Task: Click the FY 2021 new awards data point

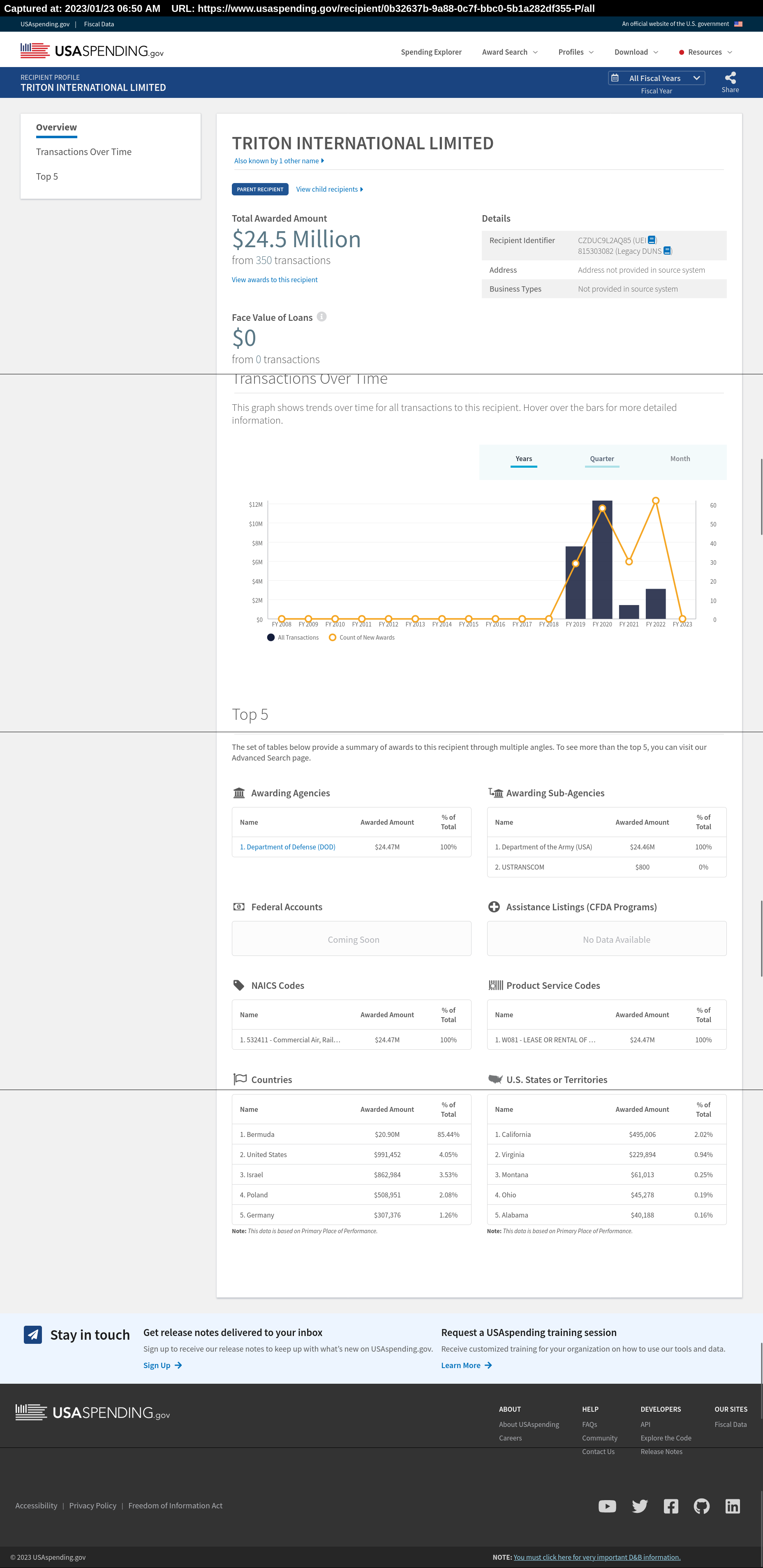Action: pos(629,561)
